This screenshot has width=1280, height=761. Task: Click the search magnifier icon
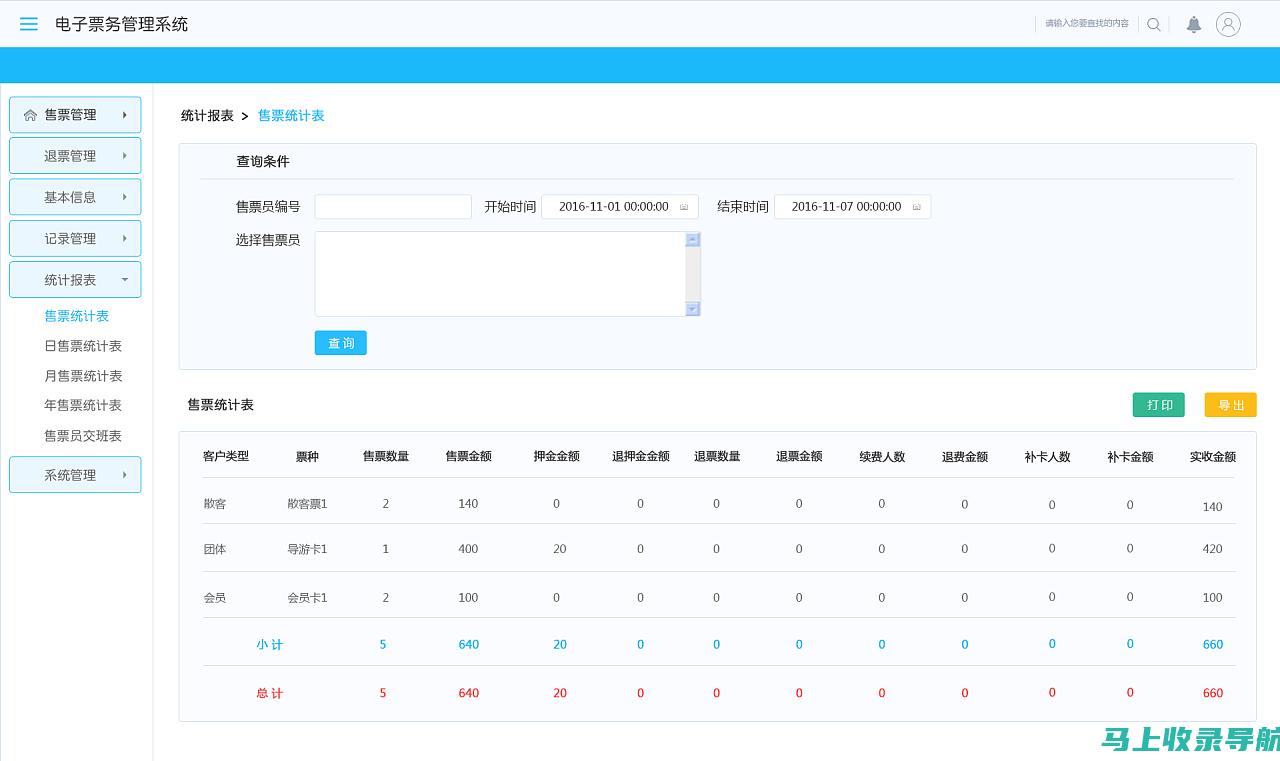tap(1154, 24)
